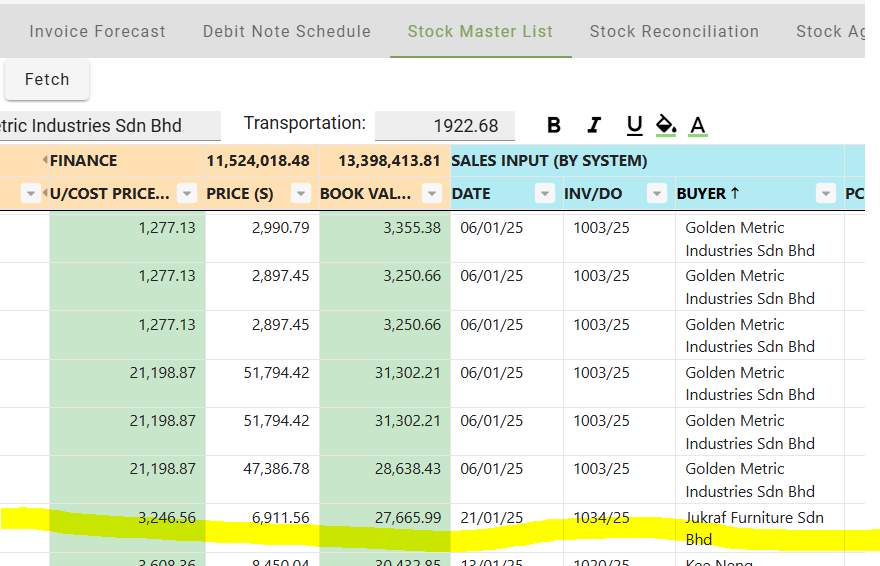Select the Transportation label
The width and height of the screenshot is (880, 566).
click(x=304, y=123)
